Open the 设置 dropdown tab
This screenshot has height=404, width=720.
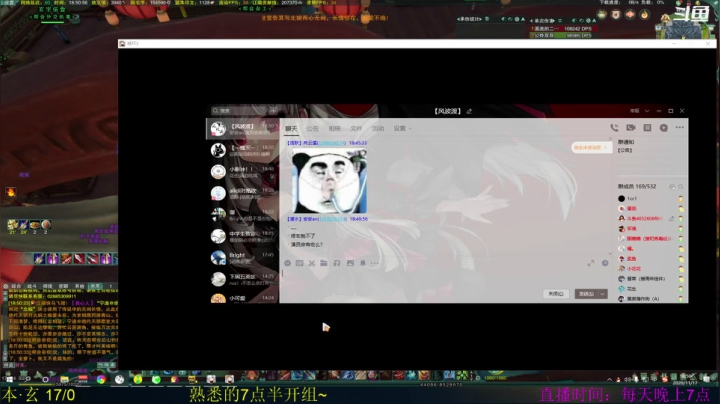[x=402, y=129]
